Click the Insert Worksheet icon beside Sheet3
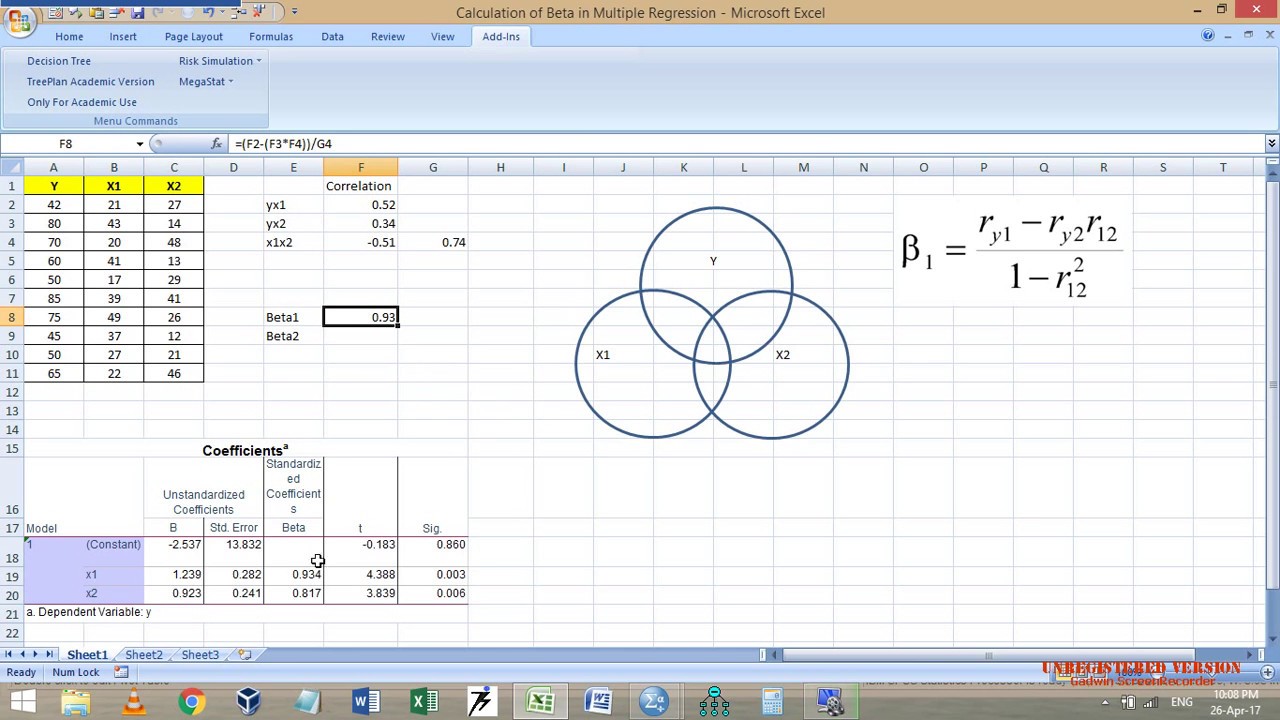Image resolution: width=1280 pixels, height=720 pixels. [x=244, y=655]
